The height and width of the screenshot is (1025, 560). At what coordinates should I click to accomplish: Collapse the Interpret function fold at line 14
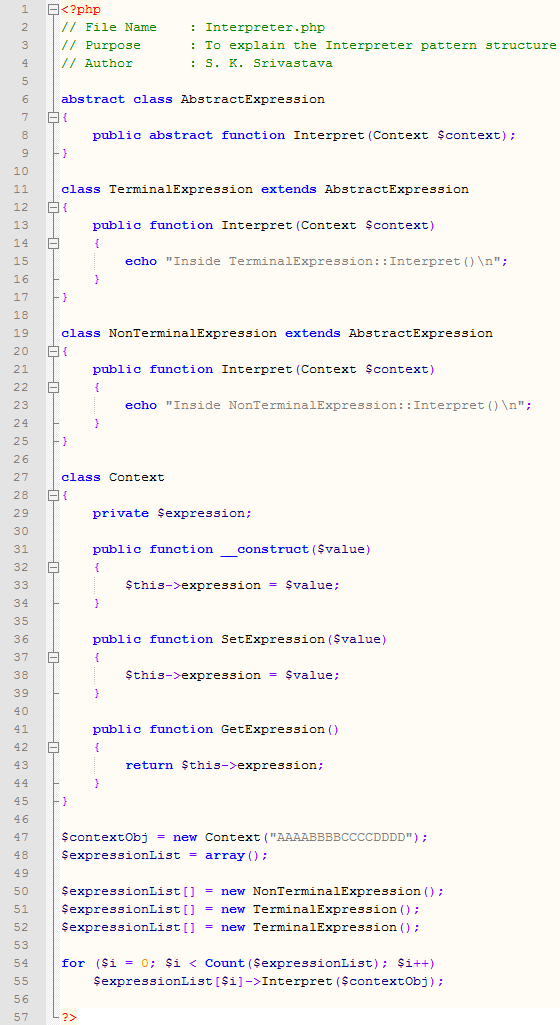pos(53,243)
